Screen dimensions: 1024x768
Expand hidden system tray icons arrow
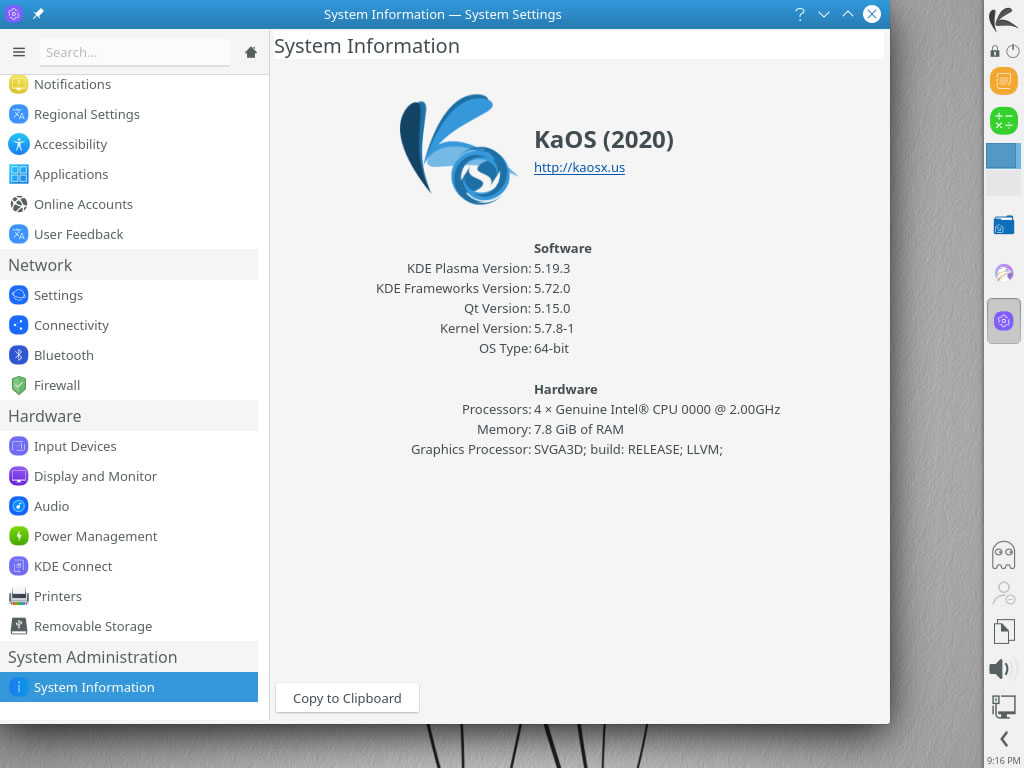pyautogui.click(x=1004, y=739)
